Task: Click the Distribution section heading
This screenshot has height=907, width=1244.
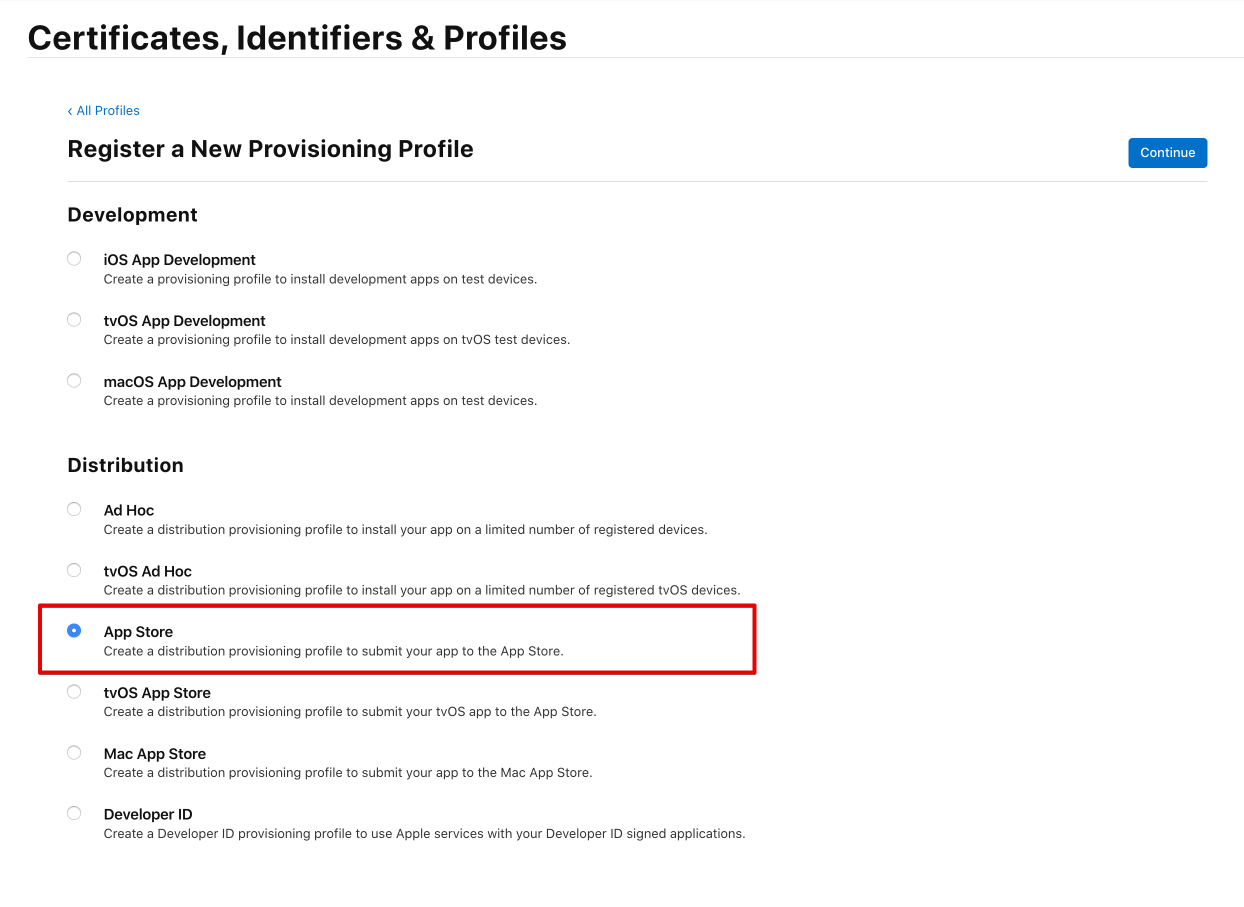Action: coord(125,465)
